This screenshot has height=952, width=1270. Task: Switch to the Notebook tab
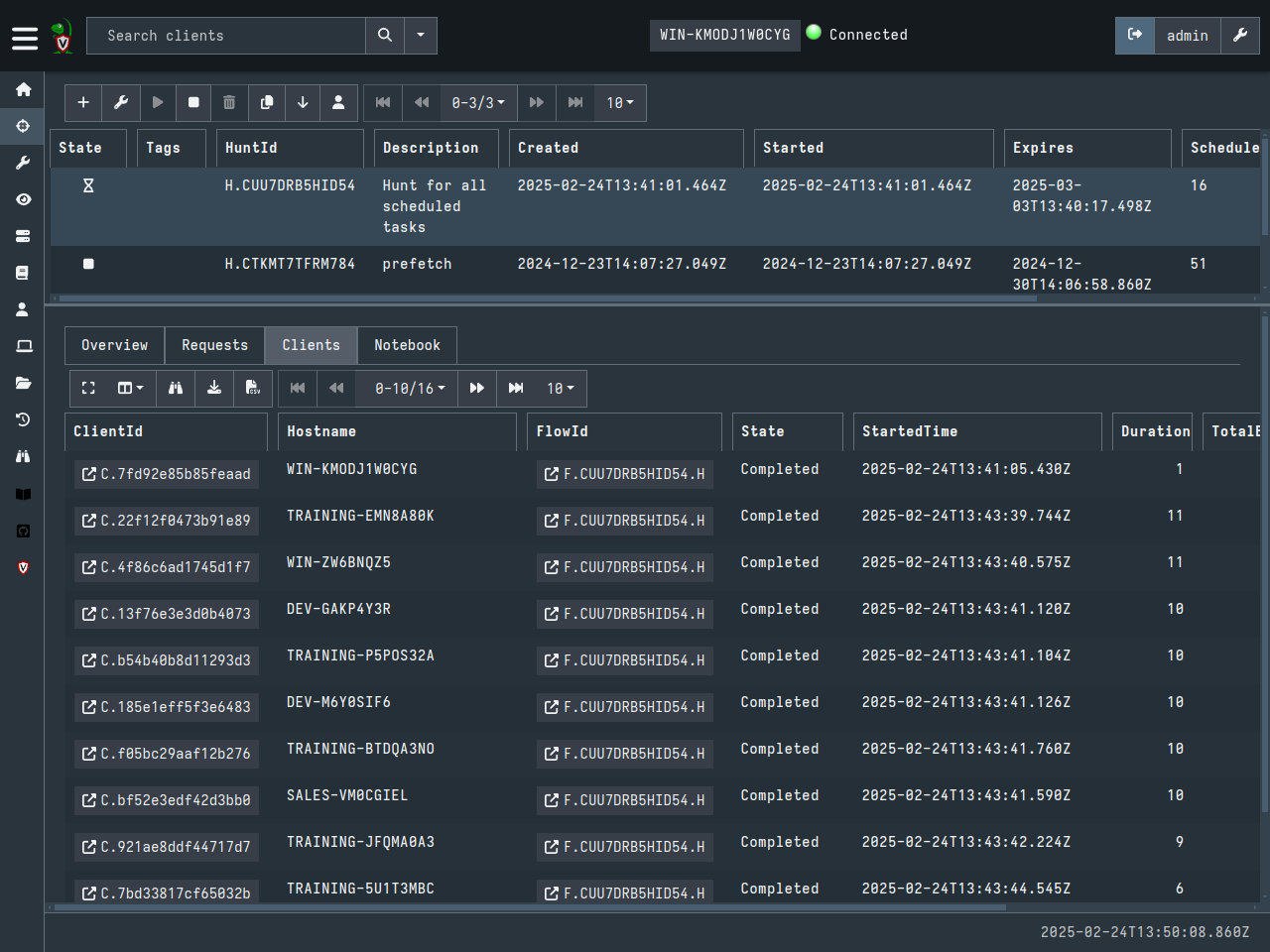(407, 345)
